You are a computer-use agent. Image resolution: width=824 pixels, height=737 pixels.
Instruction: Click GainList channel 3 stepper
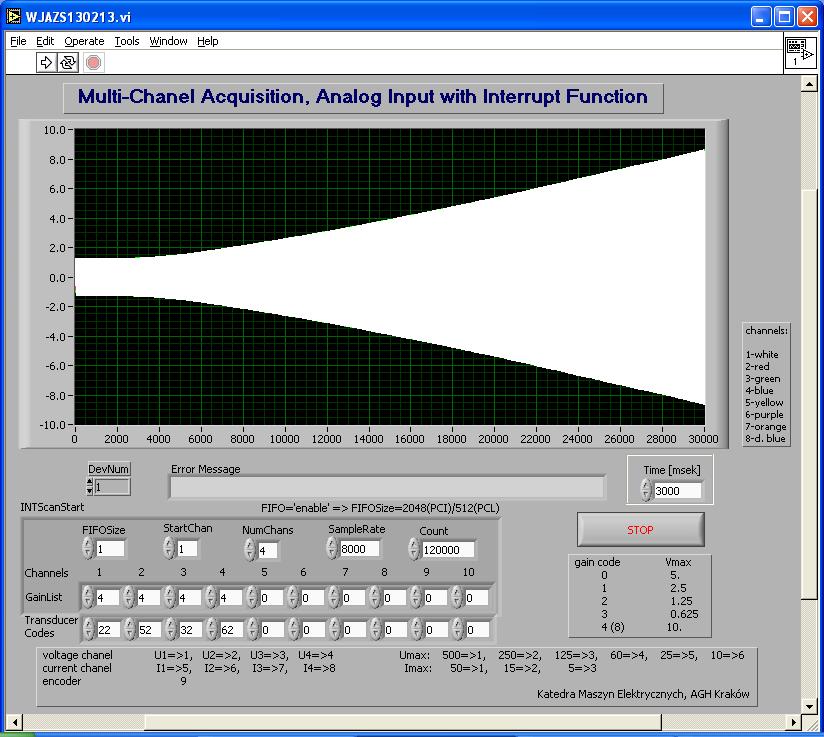click(x=170, y=597)
